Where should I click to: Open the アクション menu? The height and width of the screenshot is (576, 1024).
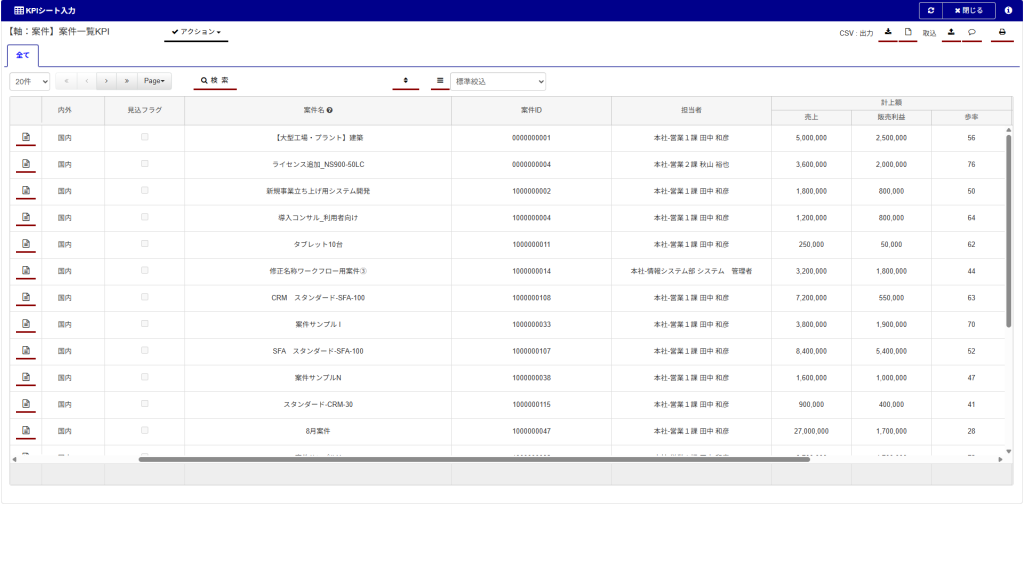click(x=196, y=32)
